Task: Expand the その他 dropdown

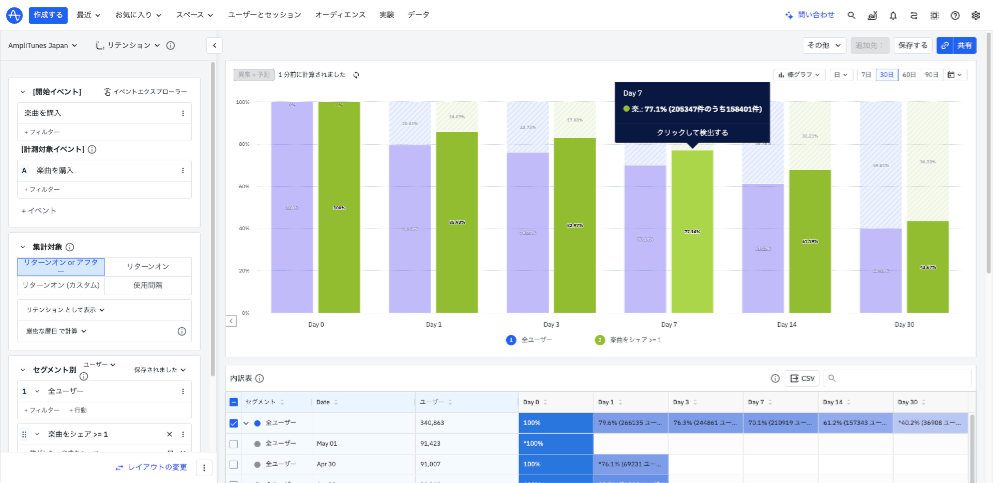Action: pos(824,45)
